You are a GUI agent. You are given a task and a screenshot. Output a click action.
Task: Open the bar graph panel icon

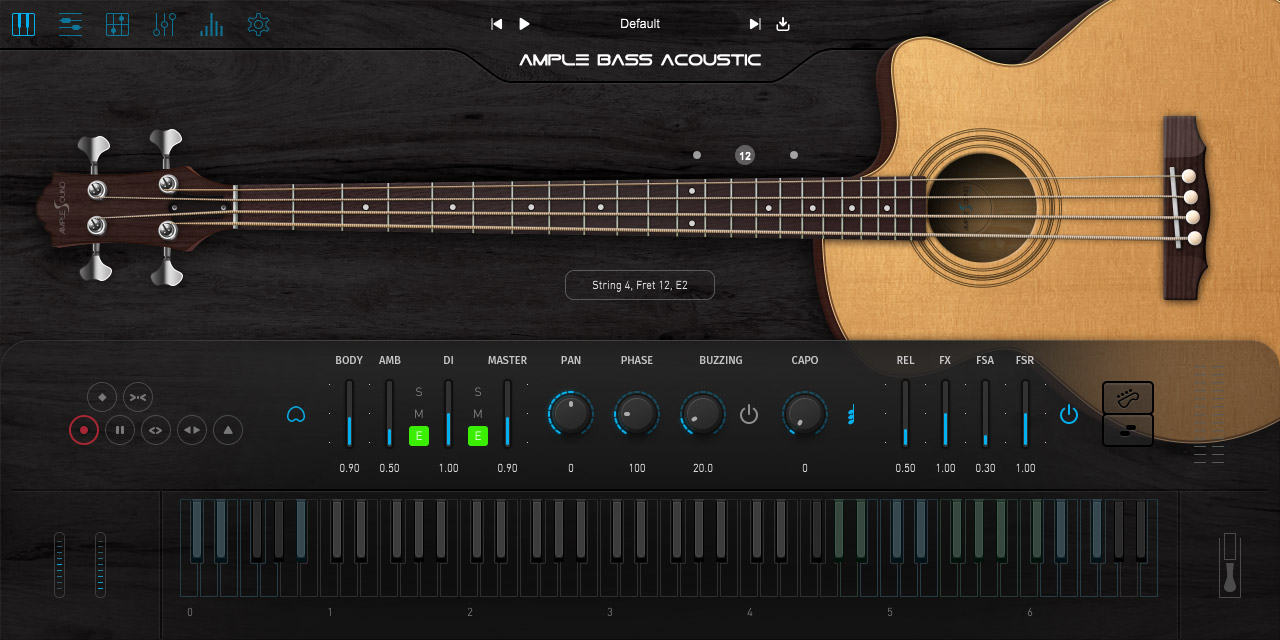pos(211,25)
